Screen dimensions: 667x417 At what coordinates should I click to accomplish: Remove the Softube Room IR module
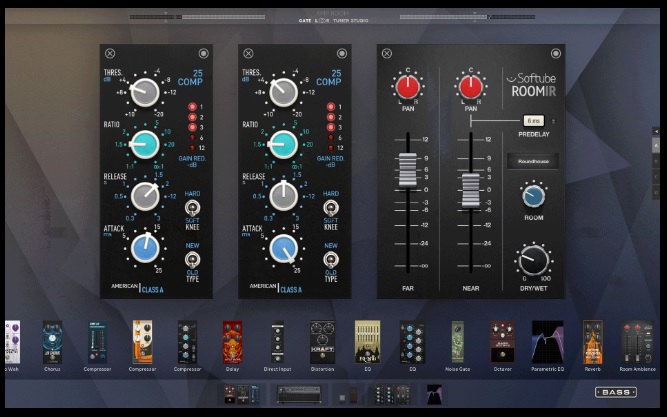click(x=387, y=53)
